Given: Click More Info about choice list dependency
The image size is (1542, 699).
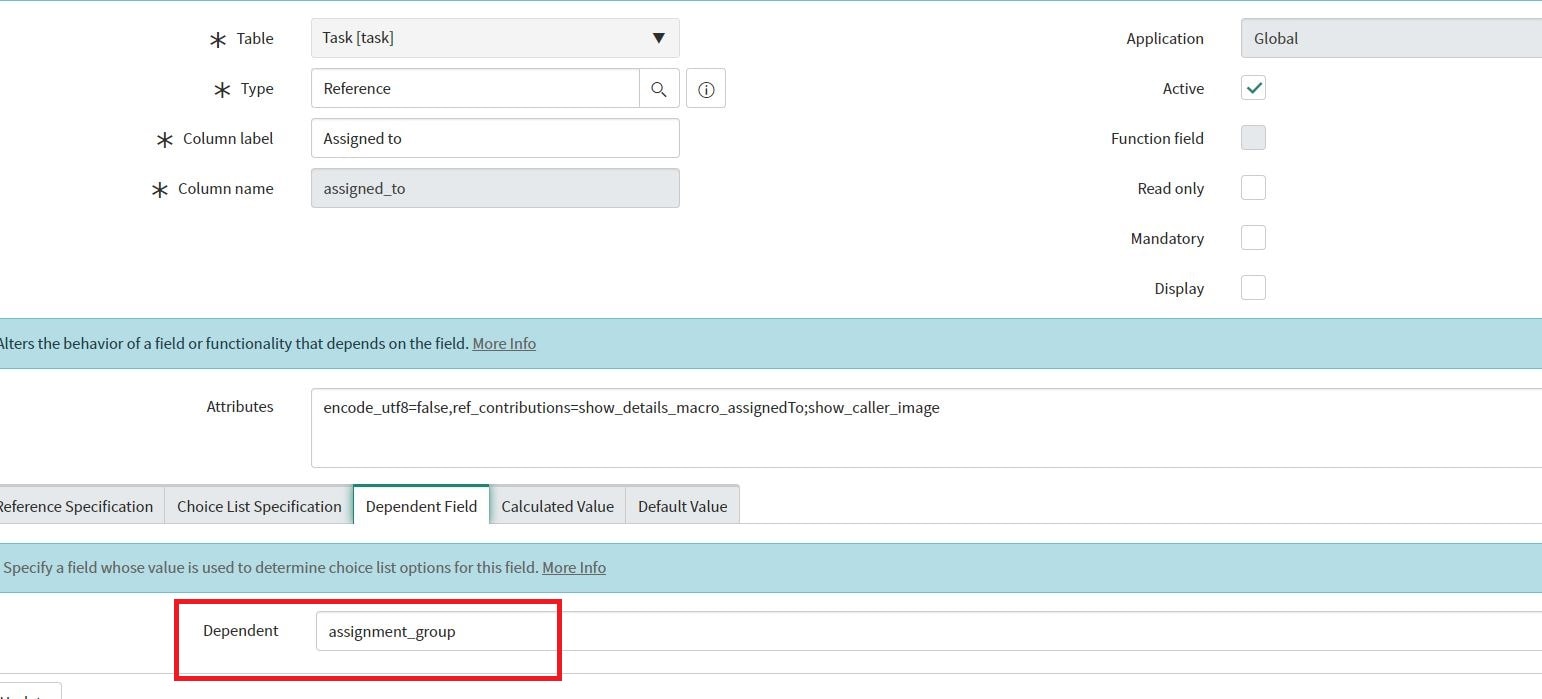Looking at the screenshot, I should (573, 567).
